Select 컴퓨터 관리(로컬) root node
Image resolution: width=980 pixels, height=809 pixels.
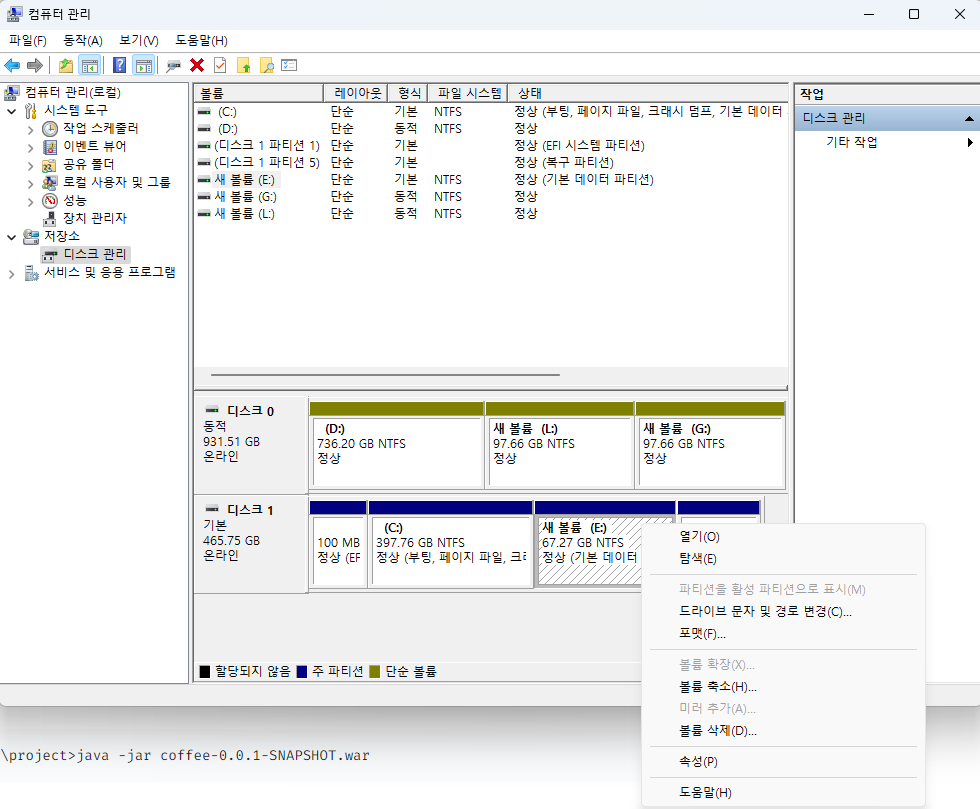click(73, 93)
